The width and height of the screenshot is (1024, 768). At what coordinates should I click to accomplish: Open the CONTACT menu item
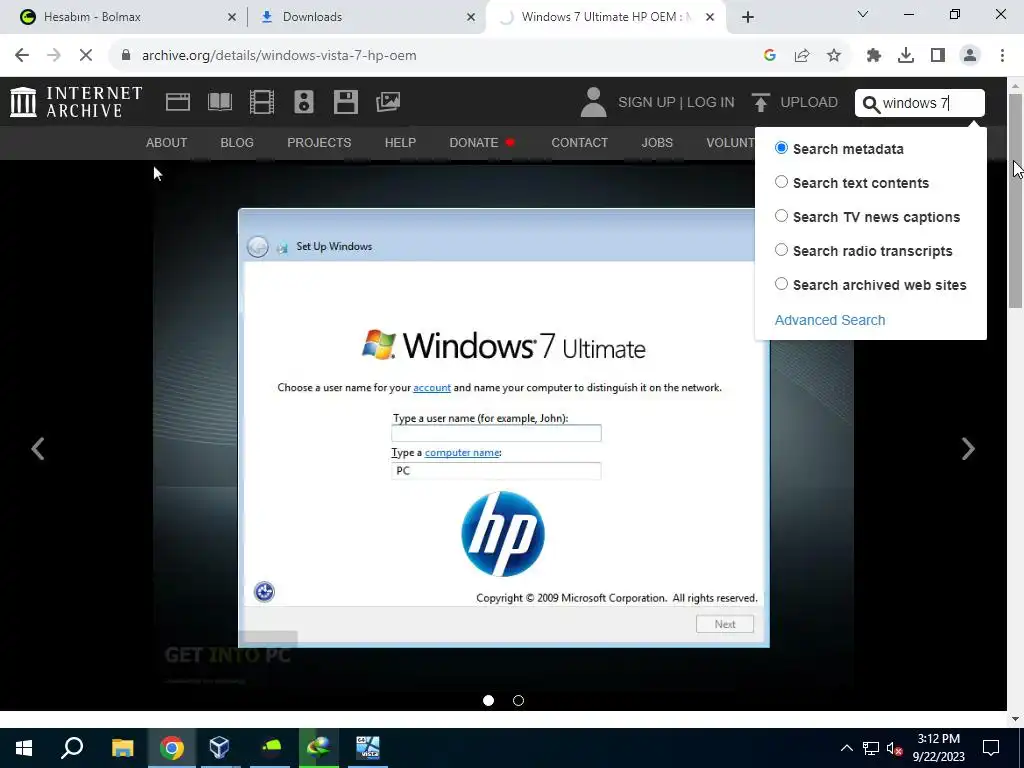pos(580,142)
